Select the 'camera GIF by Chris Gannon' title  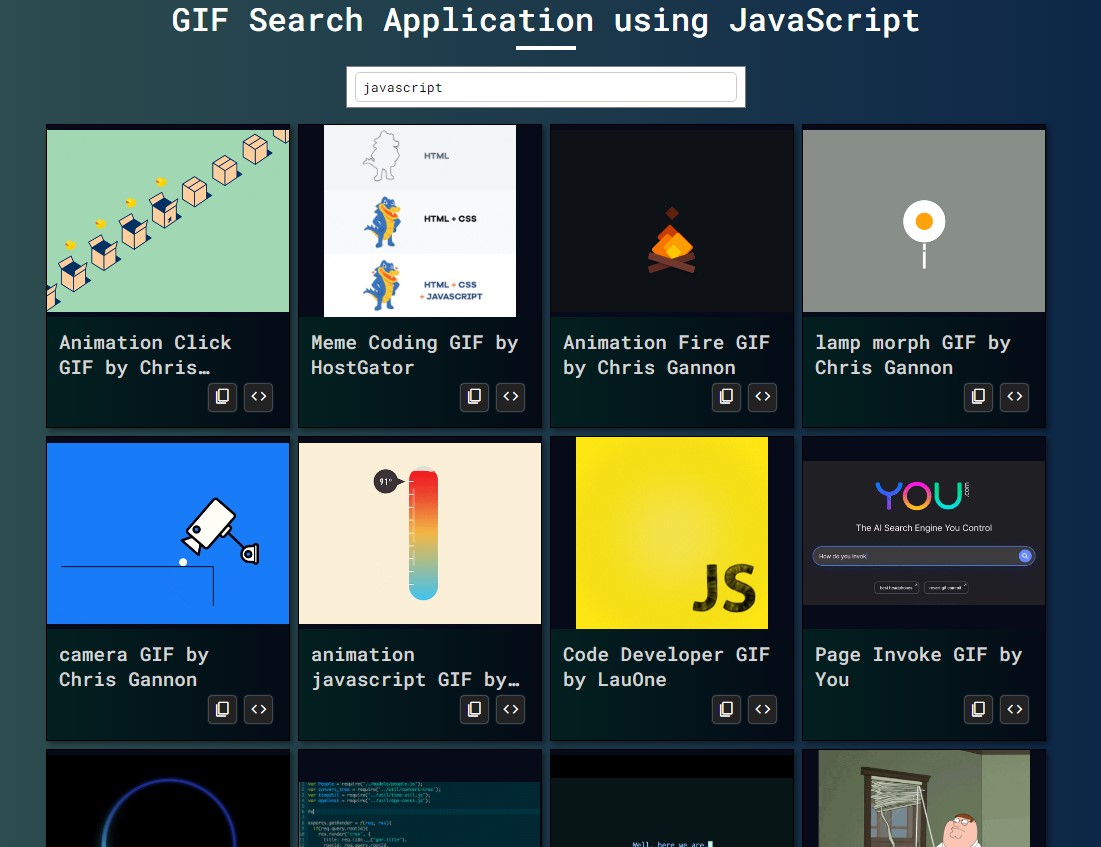click(x=134, y=667)
